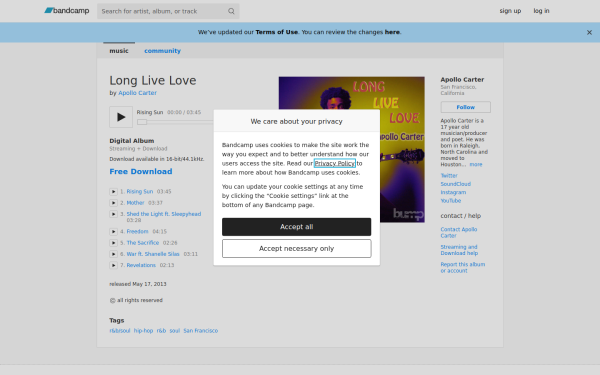This screenshot has width=600, height=375.
Task: Play track 4 Freedom small play icon
Action: pyautogui.click(x=113, y=232)
